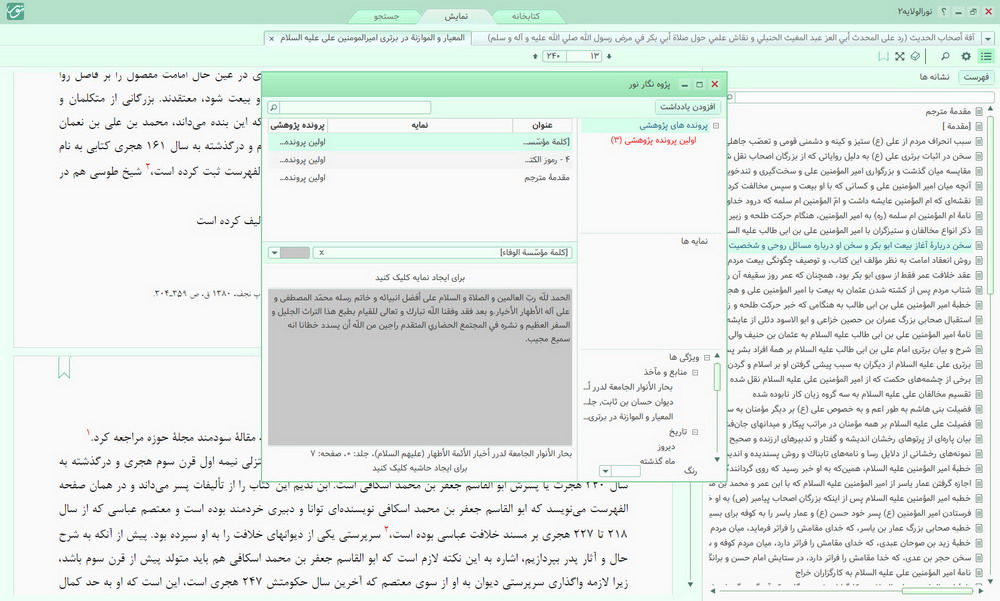Click the contents filter input field
Screen dimensions: 1000x601
point(864,97)
